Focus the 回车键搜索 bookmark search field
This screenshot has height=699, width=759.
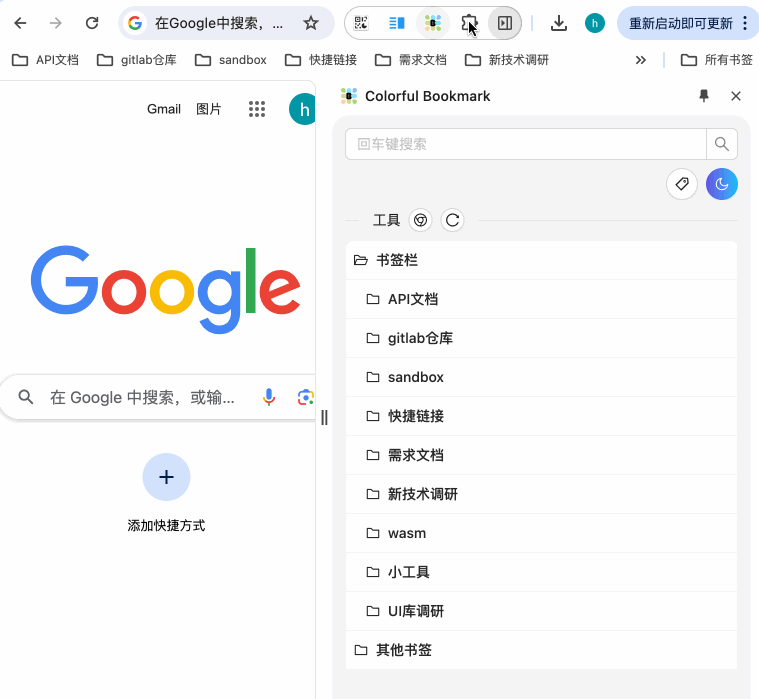click(x=526, y=144)
